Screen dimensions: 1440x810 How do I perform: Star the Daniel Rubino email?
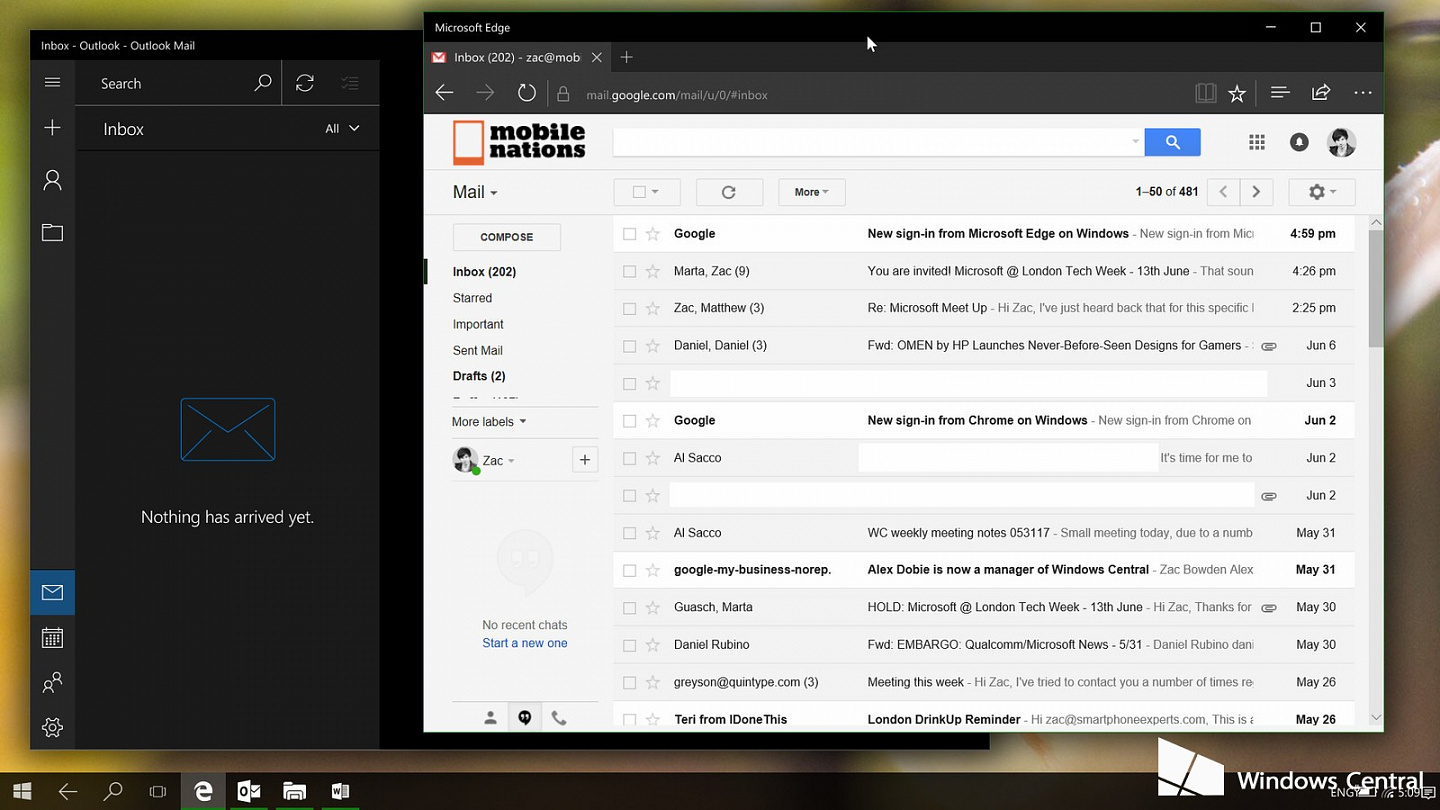click(x=653, y=645)
